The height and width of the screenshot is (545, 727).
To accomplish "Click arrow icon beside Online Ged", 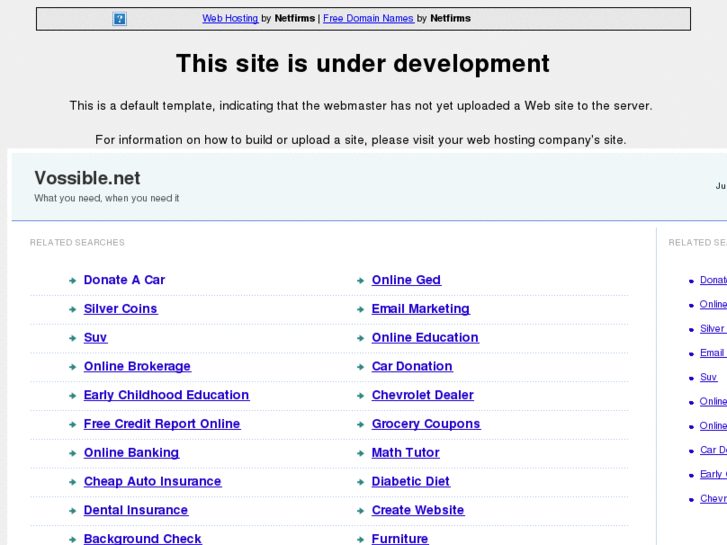I will (x=360, y=281).
